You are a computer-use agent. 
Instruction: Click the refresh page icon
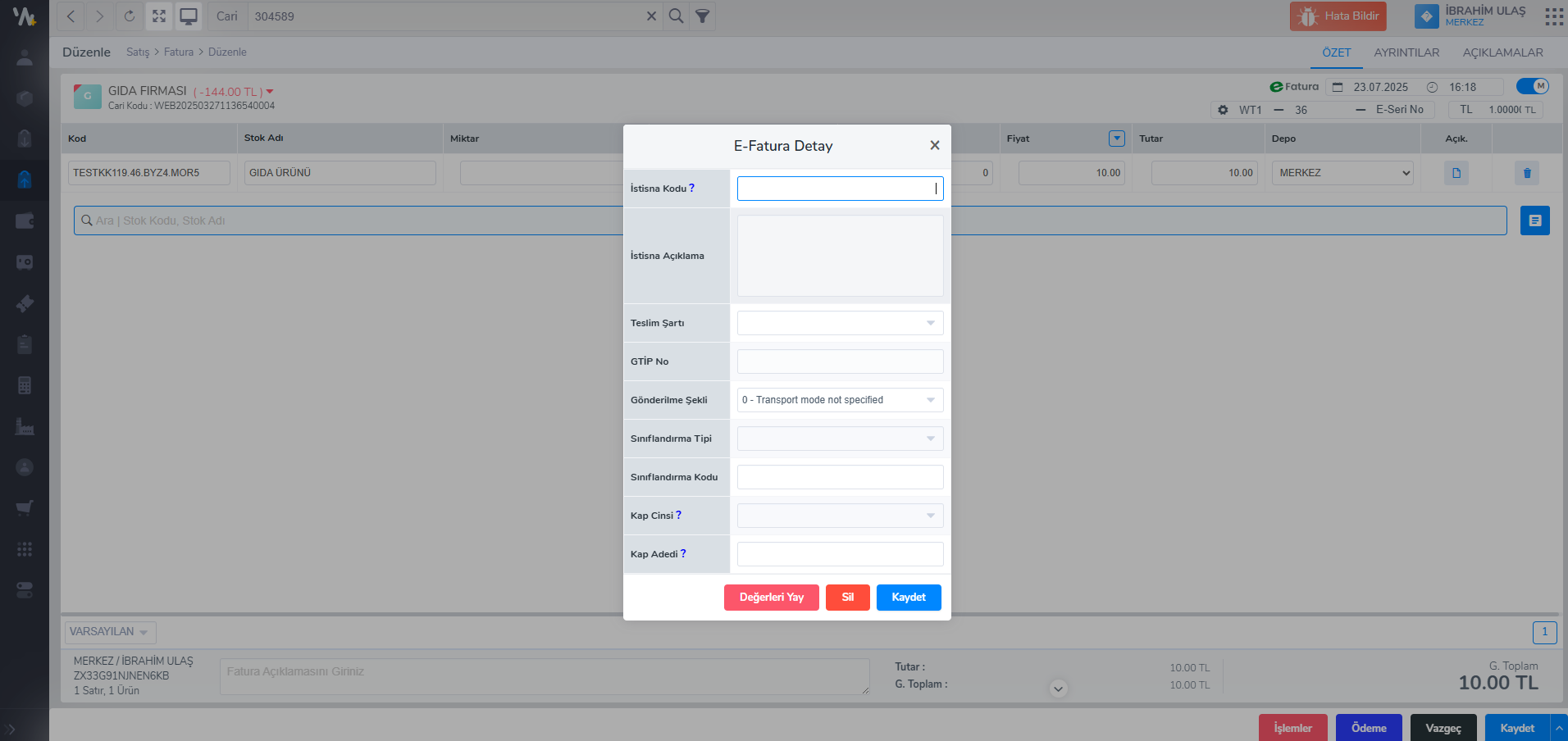[130, 16]
